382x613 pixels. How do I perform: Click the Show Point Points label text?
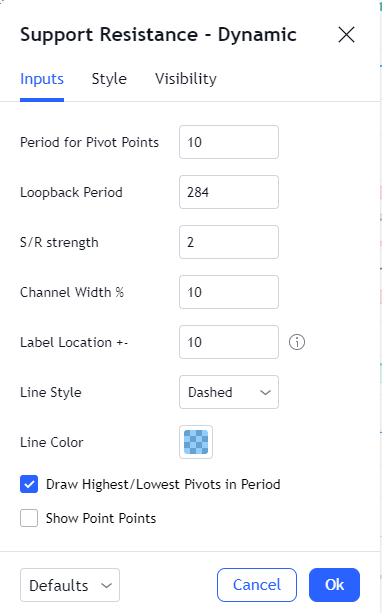point(101,518)
